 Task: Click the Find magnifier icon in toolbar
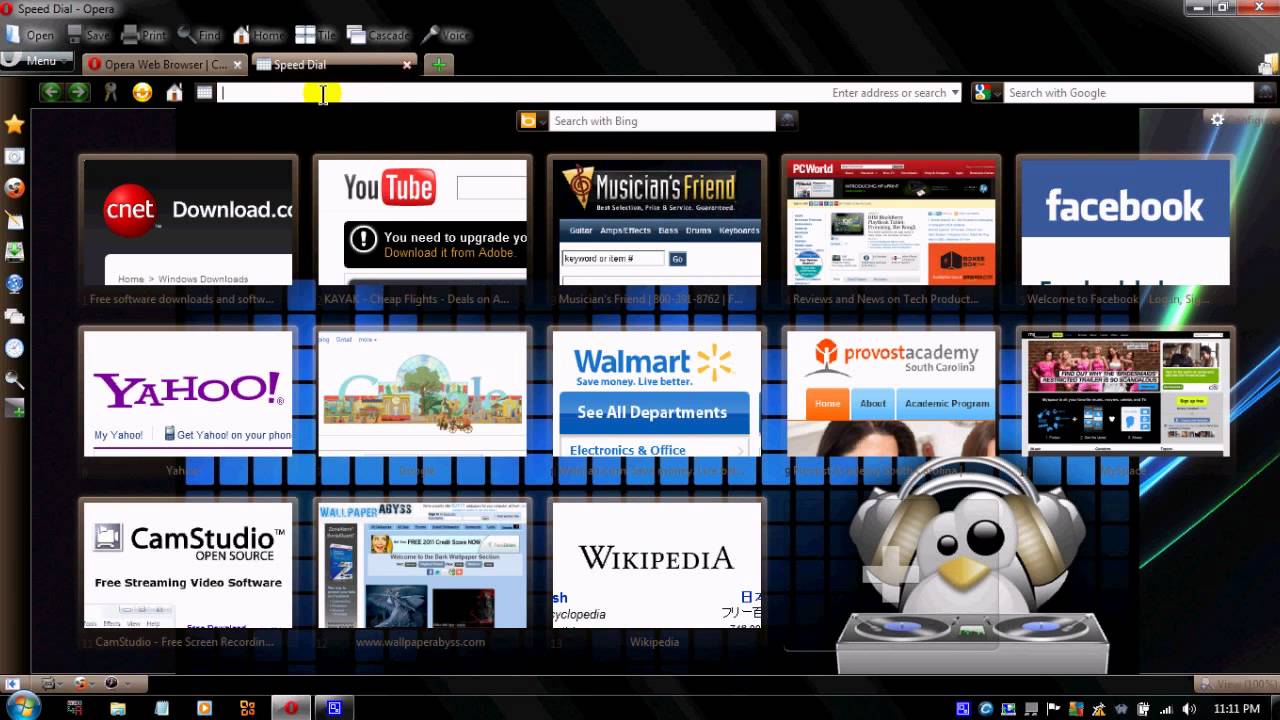point(186,34)
